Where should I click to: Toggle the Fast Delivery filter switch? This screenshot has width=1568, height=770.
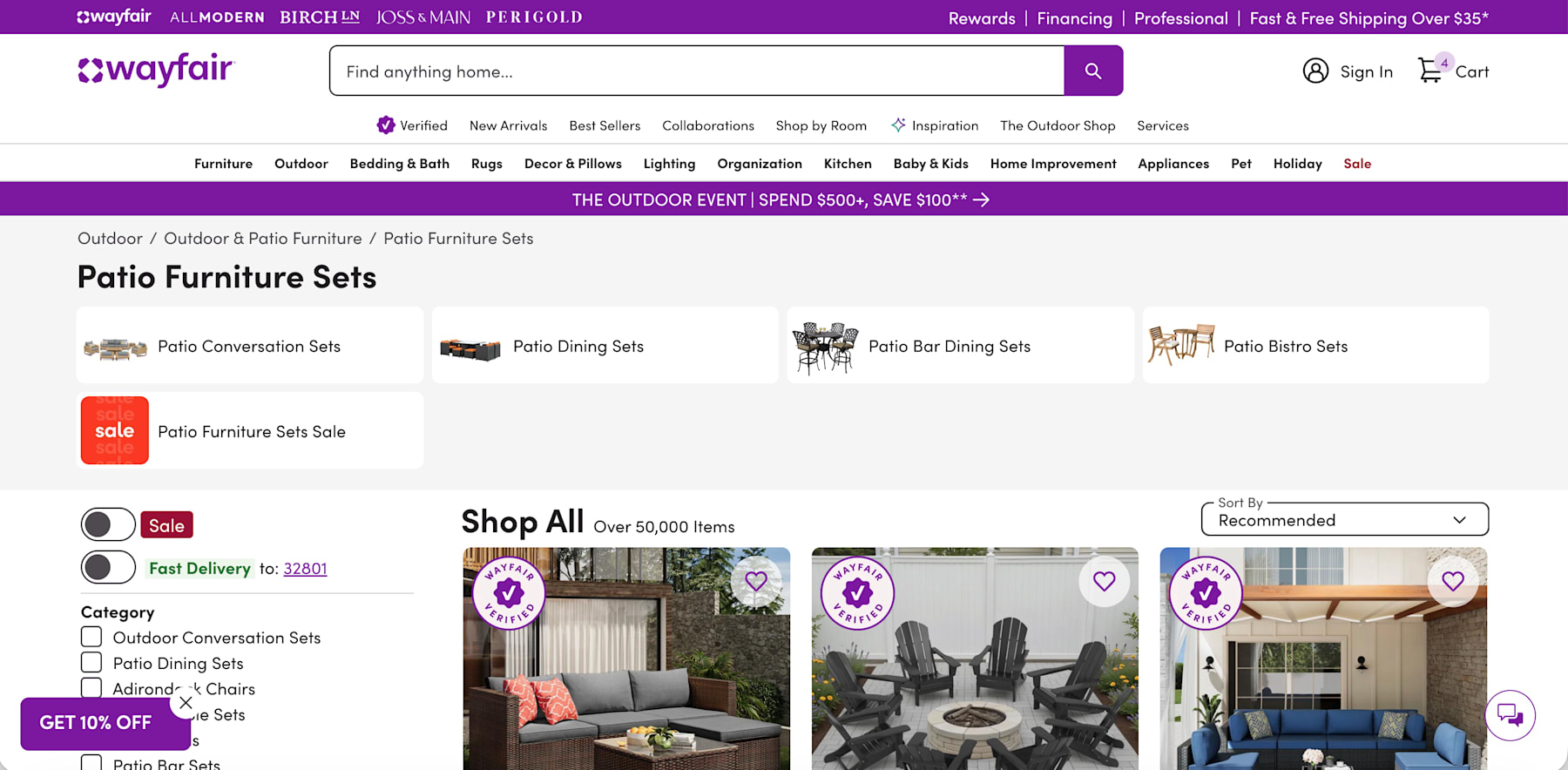coord(108,567)
